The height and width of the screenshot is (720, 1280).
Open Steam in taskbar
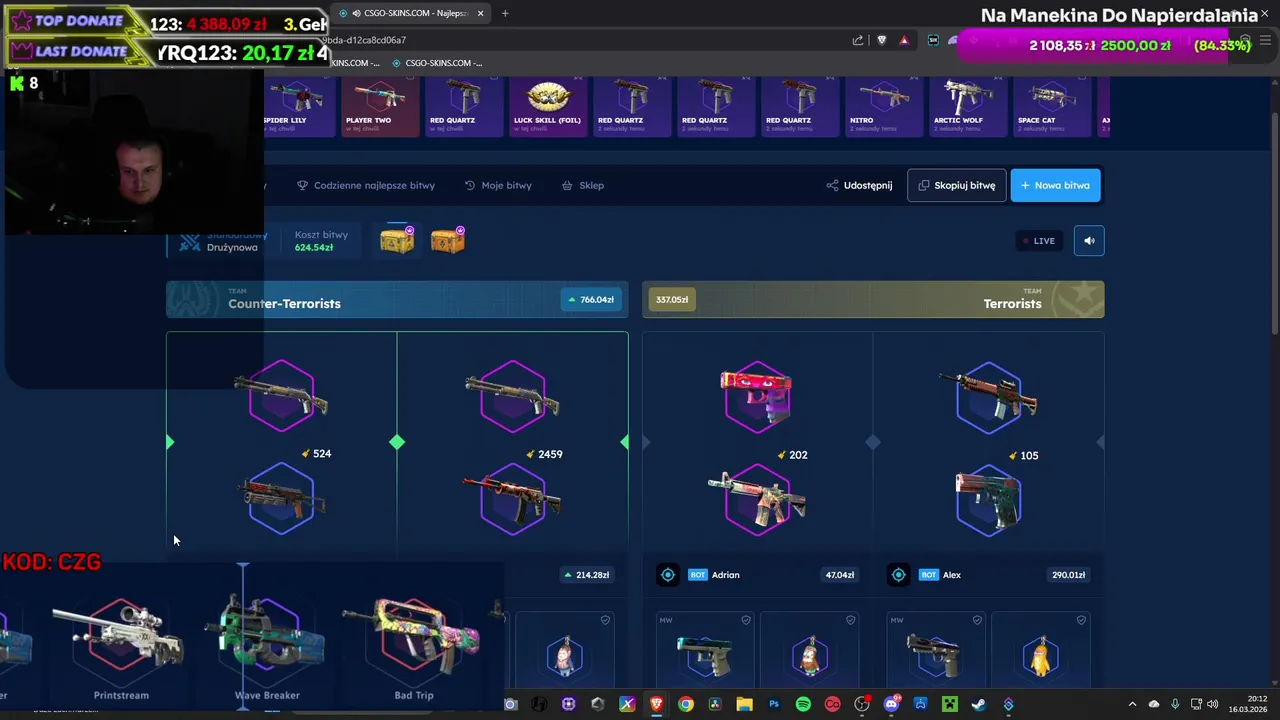(978, 704)
